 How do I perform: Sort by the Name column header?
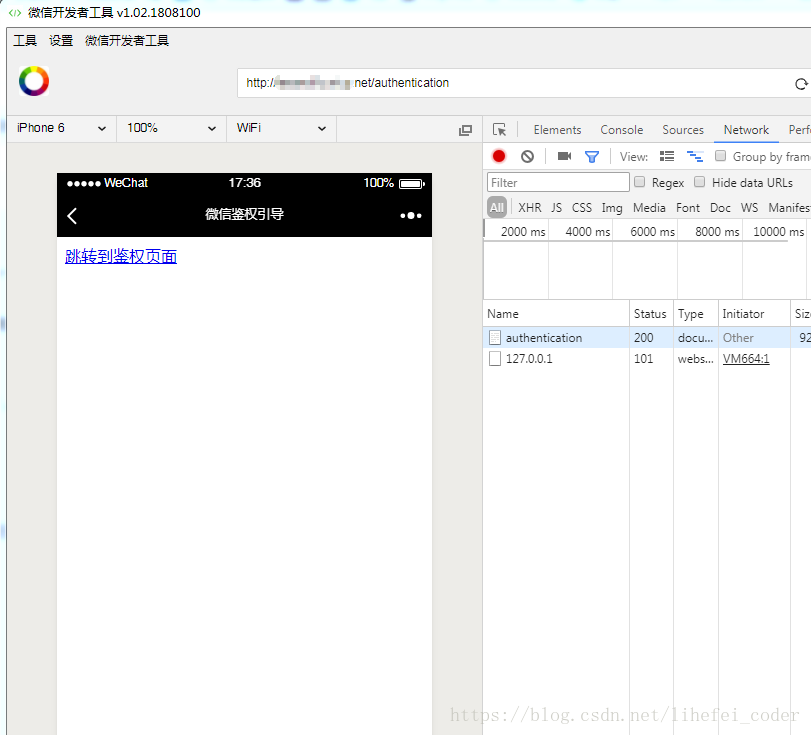(x=557, y=313)
